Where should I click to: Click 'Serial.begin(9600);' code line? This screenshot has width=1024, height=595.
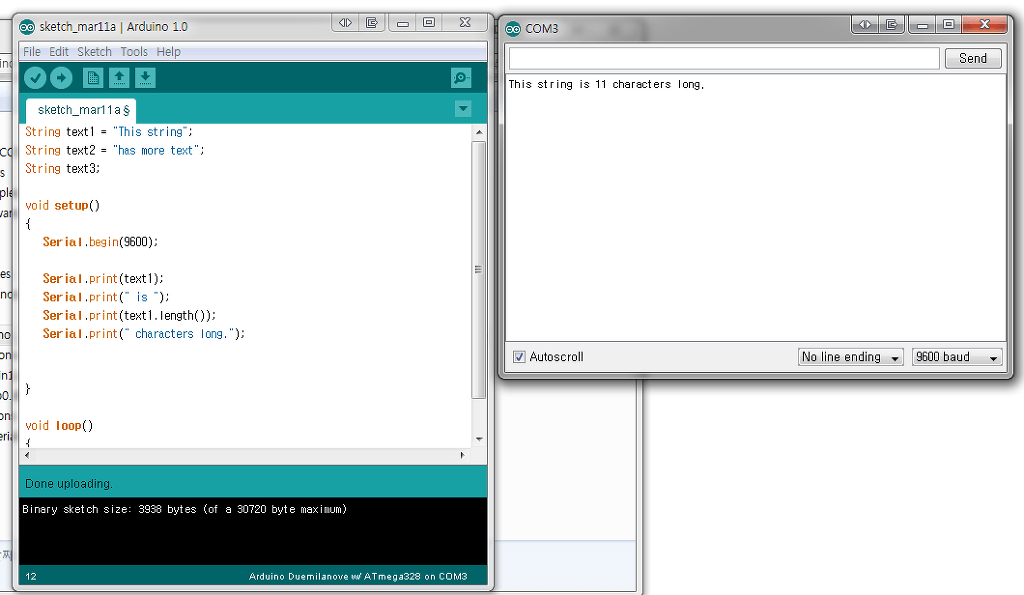tap(101, 242)
